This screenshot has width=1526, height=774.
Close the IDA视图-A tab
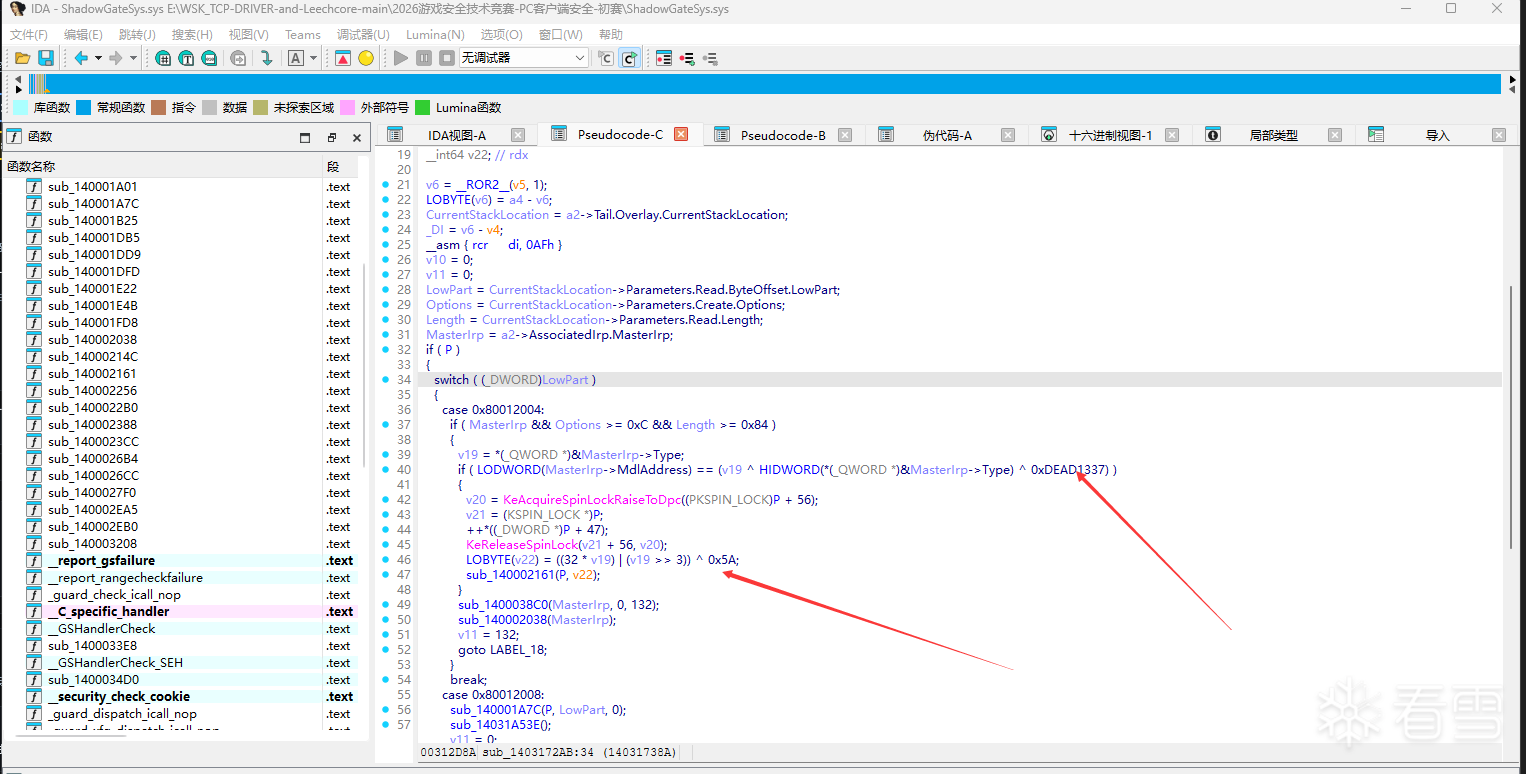click(518, 135)
